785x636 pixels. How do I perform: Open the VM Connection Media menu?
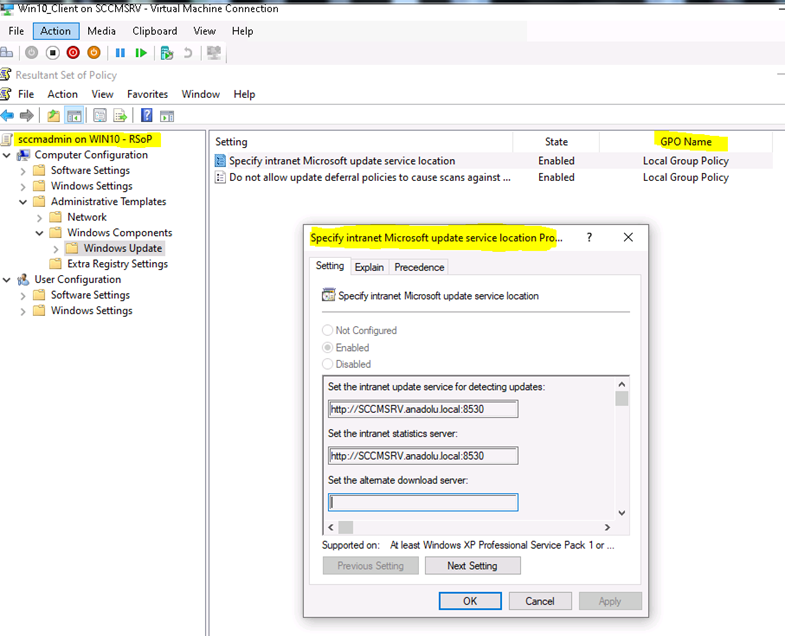point(101,31)
